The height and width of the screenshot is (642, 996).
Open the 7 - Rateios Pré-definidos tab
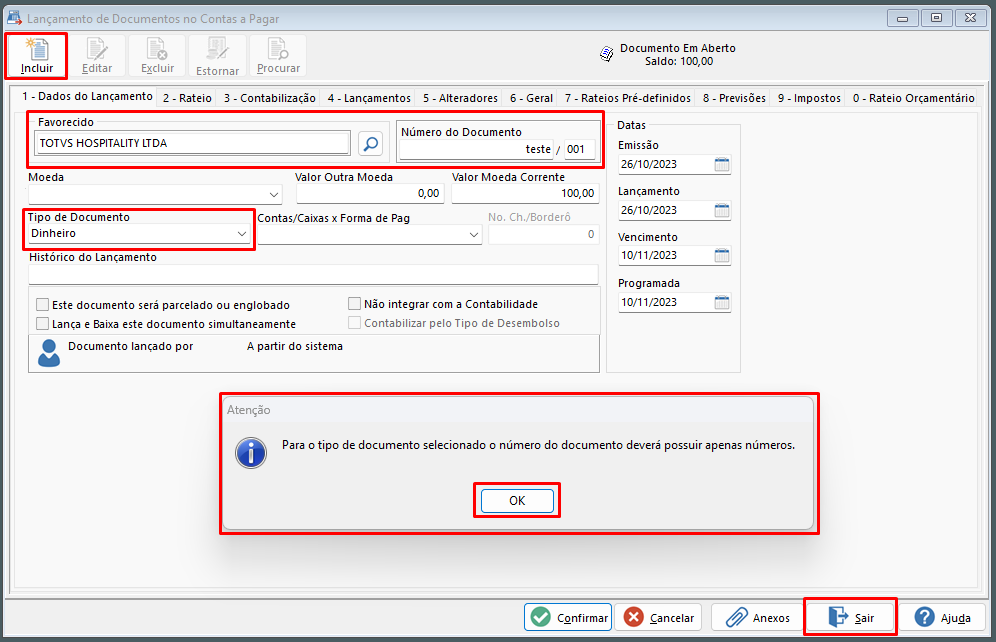point(628,98)
